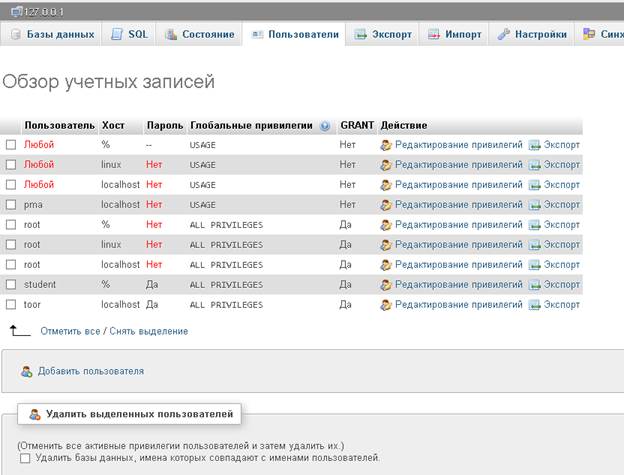Click the Базы данных tab icon
624x475 pixels.
coord(16,35)
